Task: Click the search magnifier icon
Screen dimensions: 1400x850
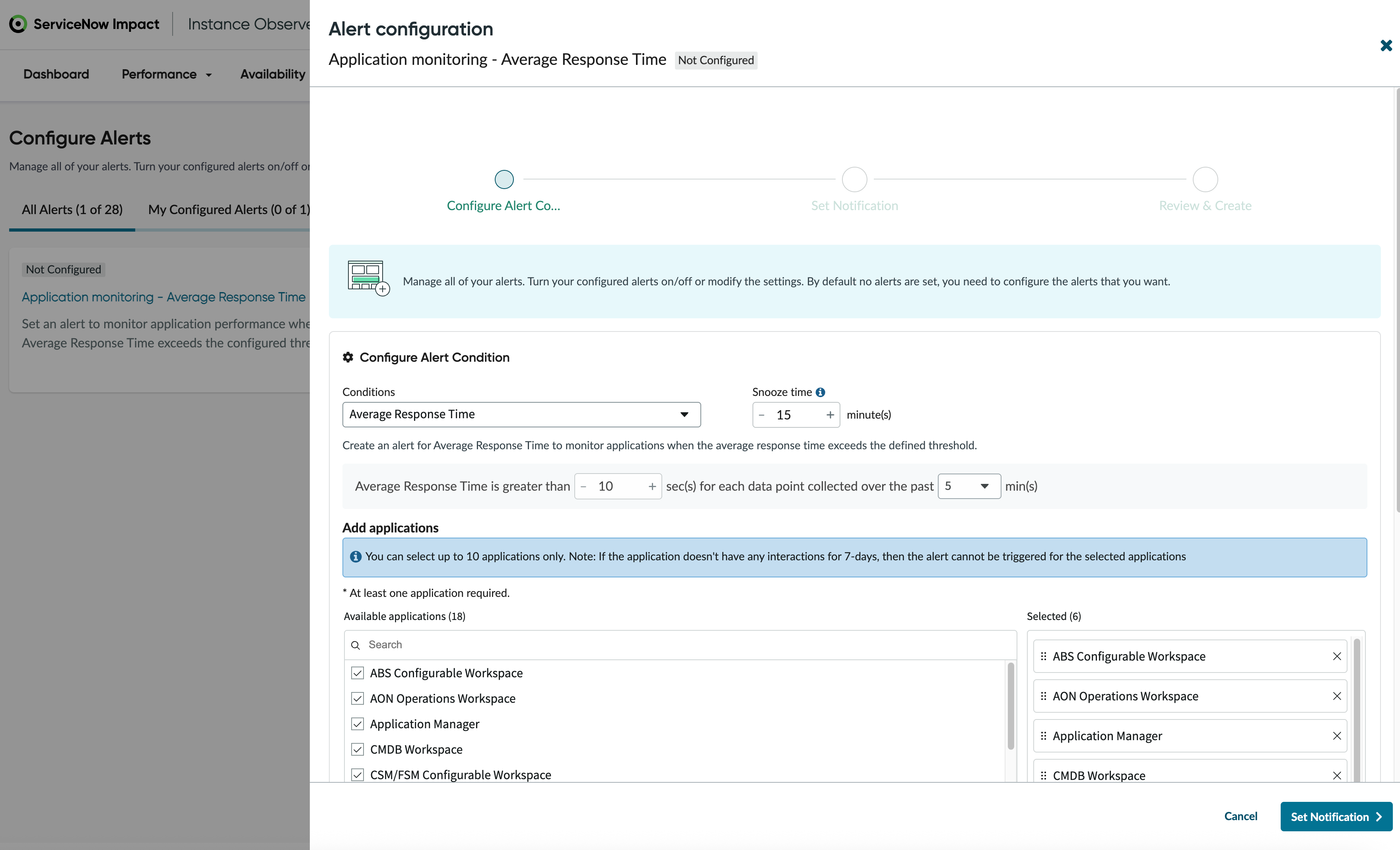Action: tap(356, 645)
